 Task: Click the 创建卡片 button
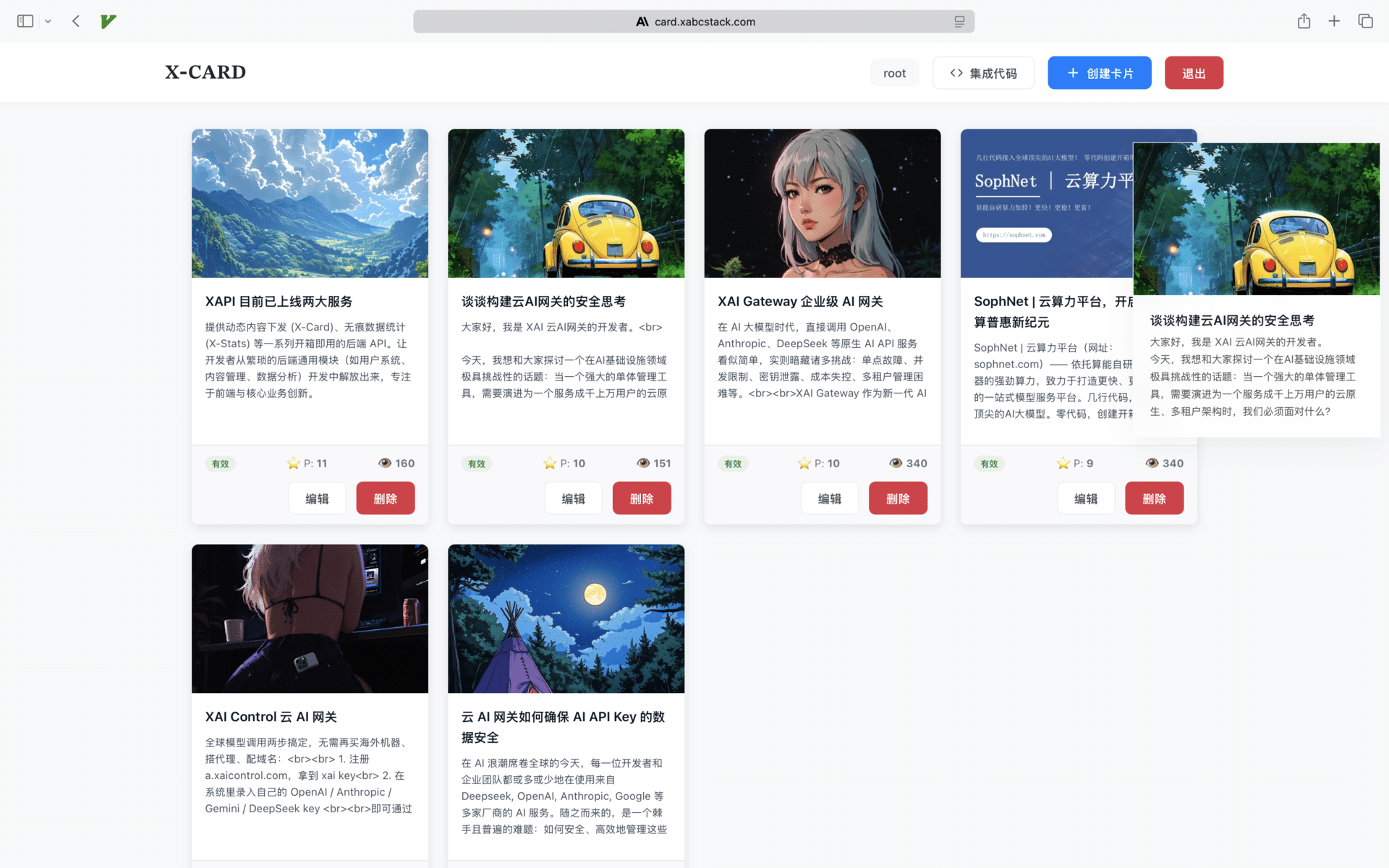[1099, 72]
